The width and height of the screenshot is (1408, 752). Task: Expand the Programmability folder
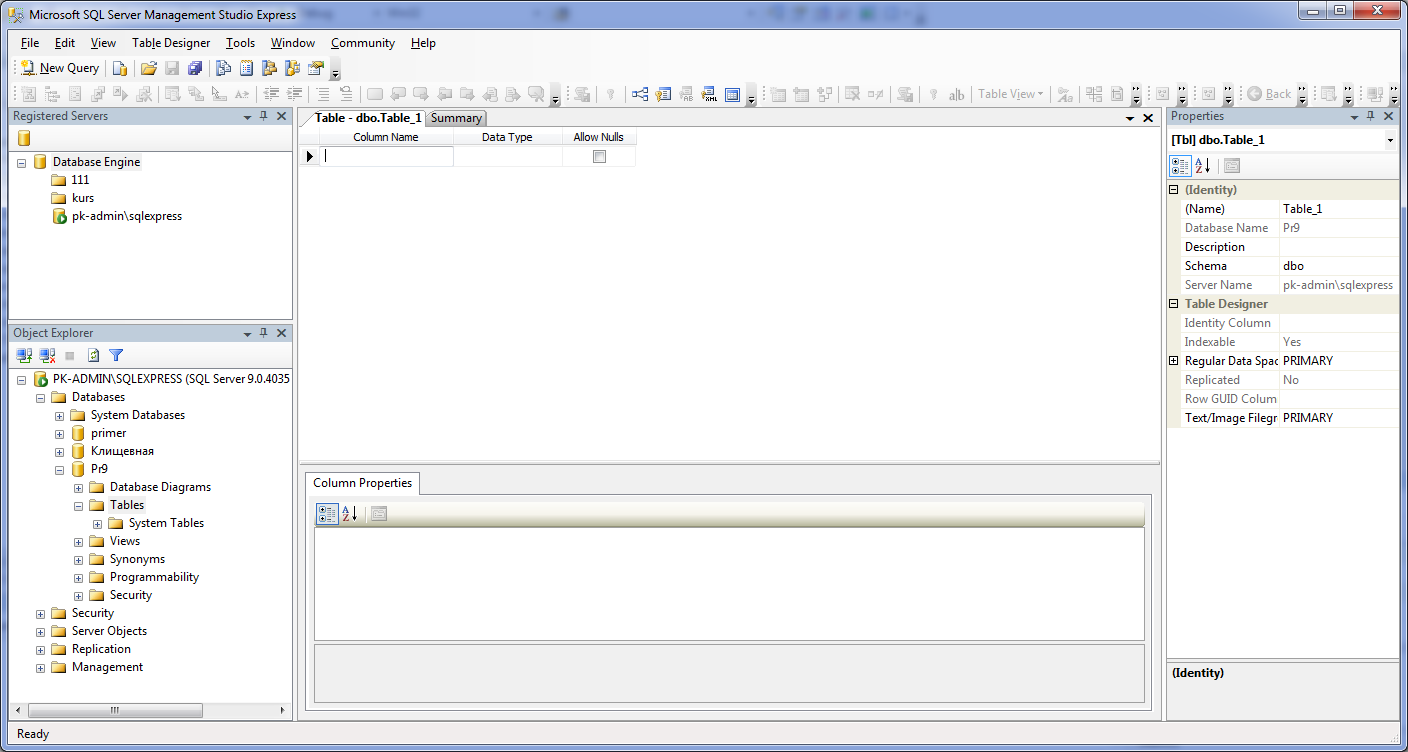78,577
